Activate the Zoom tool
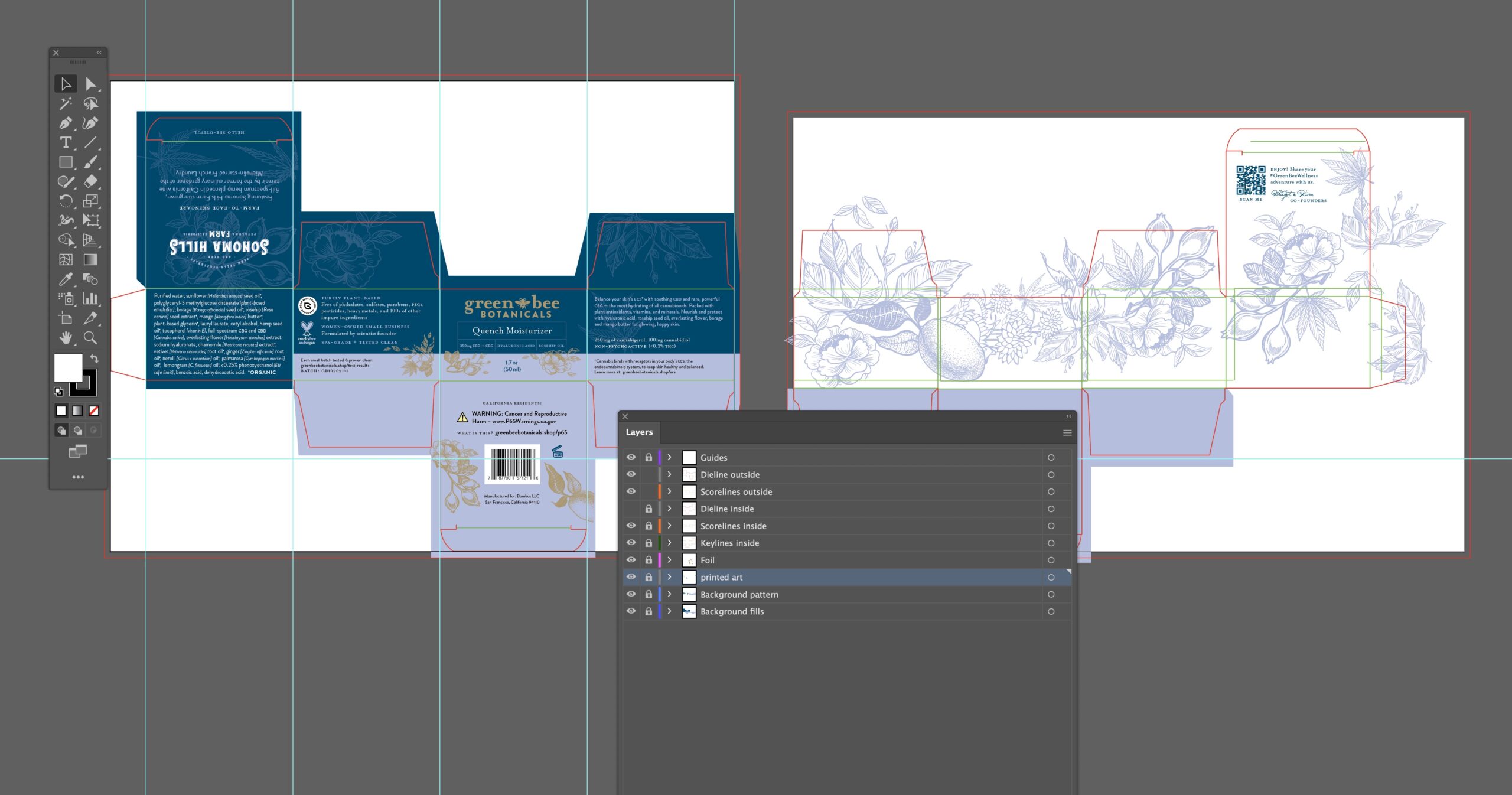This screenshot has height=795, width=1512. pyautogui.click(x=90, y=337)
